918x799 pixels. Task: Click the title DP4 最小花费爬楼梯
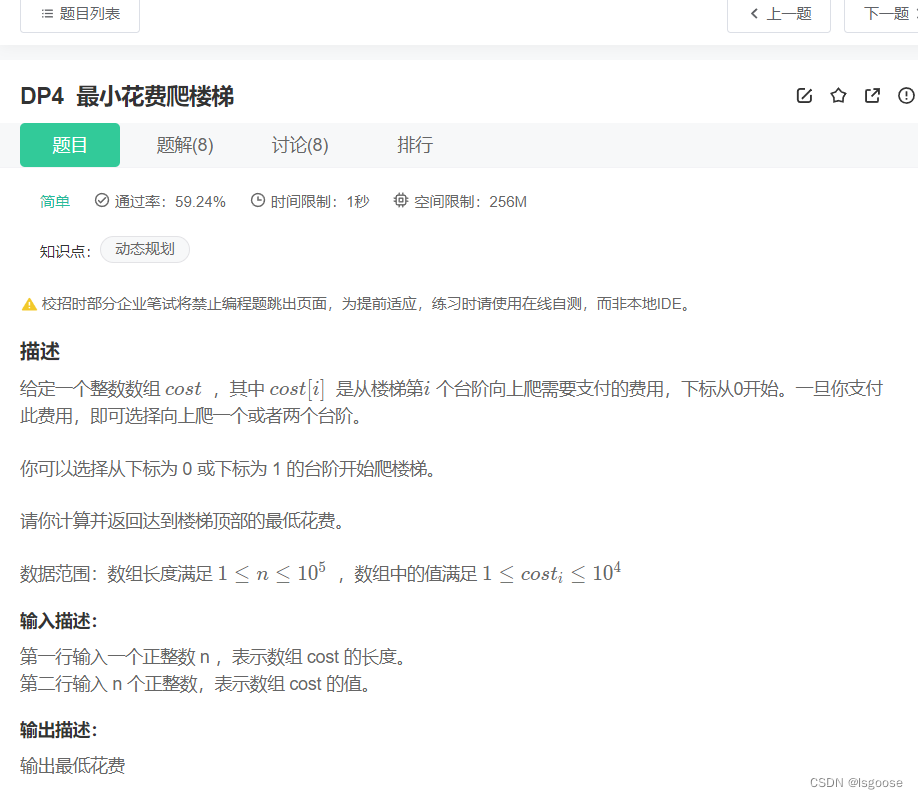tap(127, 97)
